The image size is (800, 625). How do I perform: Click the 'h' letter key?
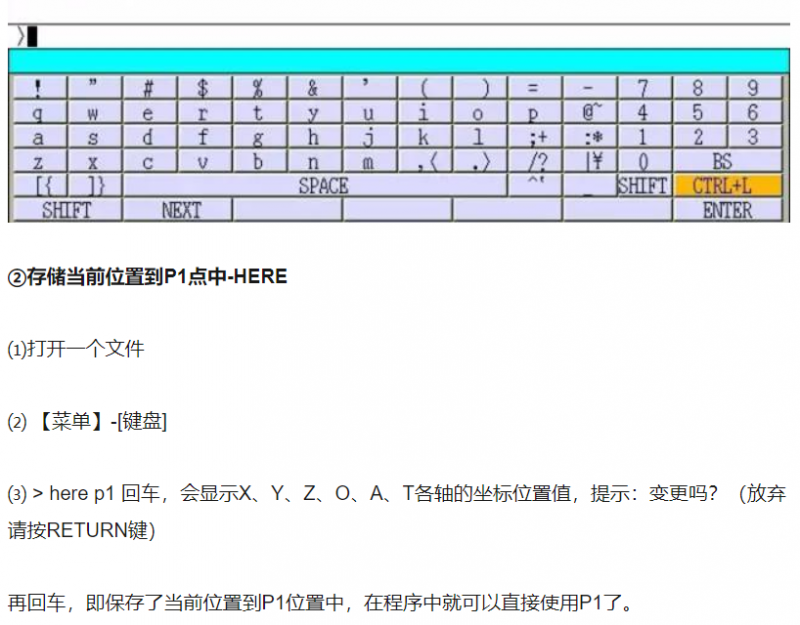click(315, 137)
